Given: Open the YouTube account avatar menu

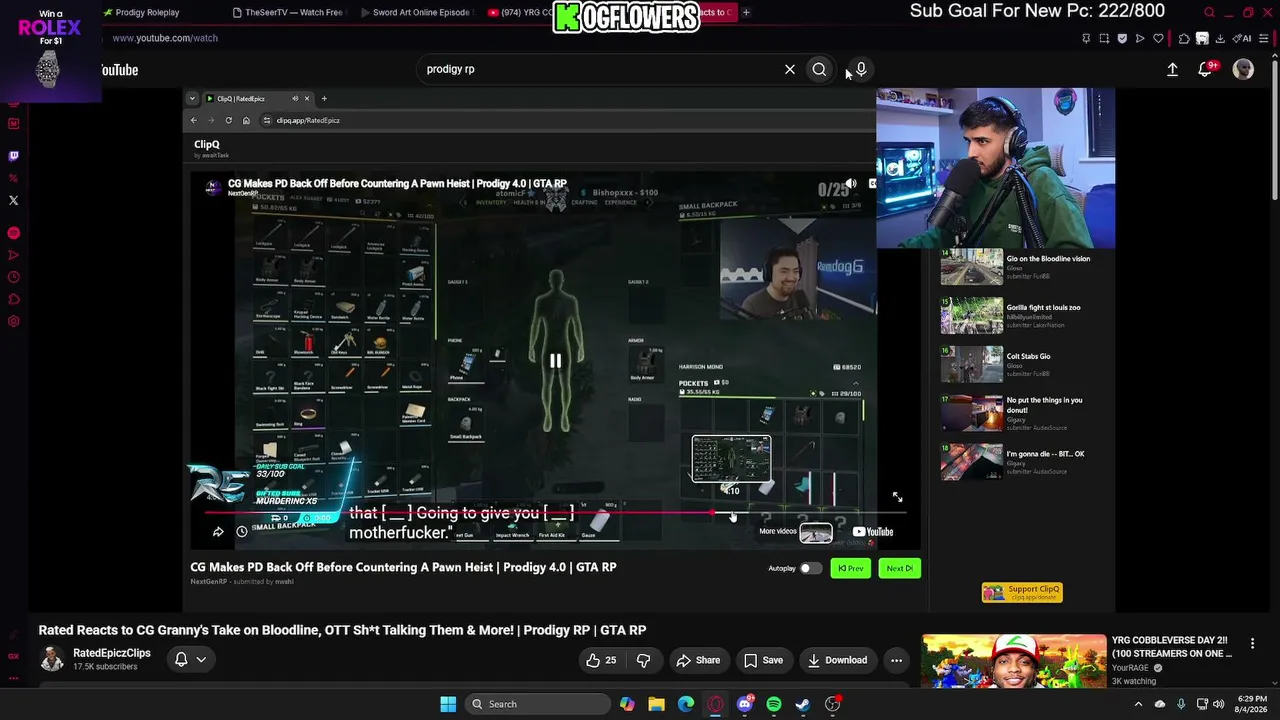Looking at the screenshot, I should [1243, 69].
